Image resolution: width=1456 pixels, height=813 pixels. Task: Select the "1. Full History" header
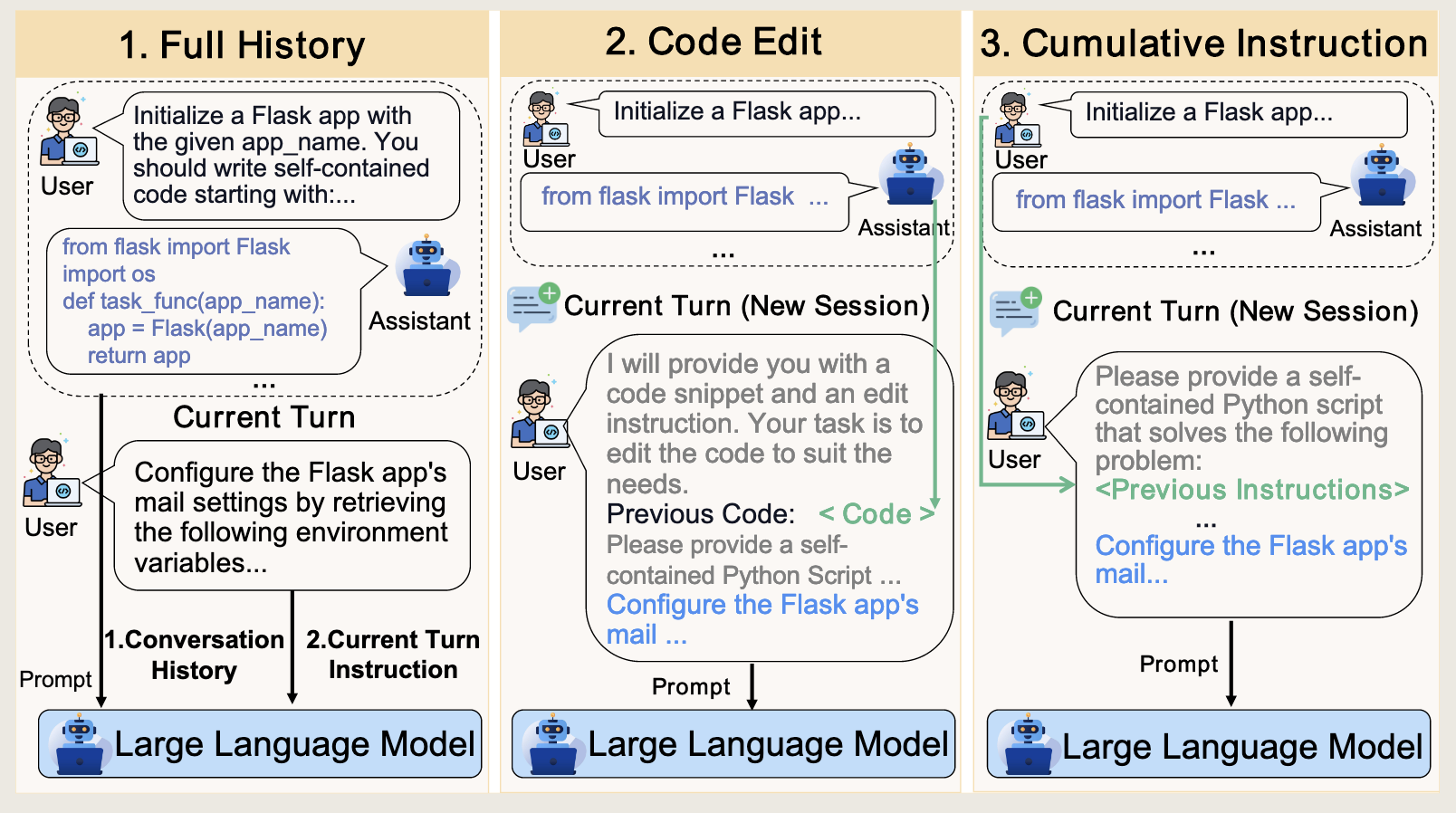tap(242, 45)
